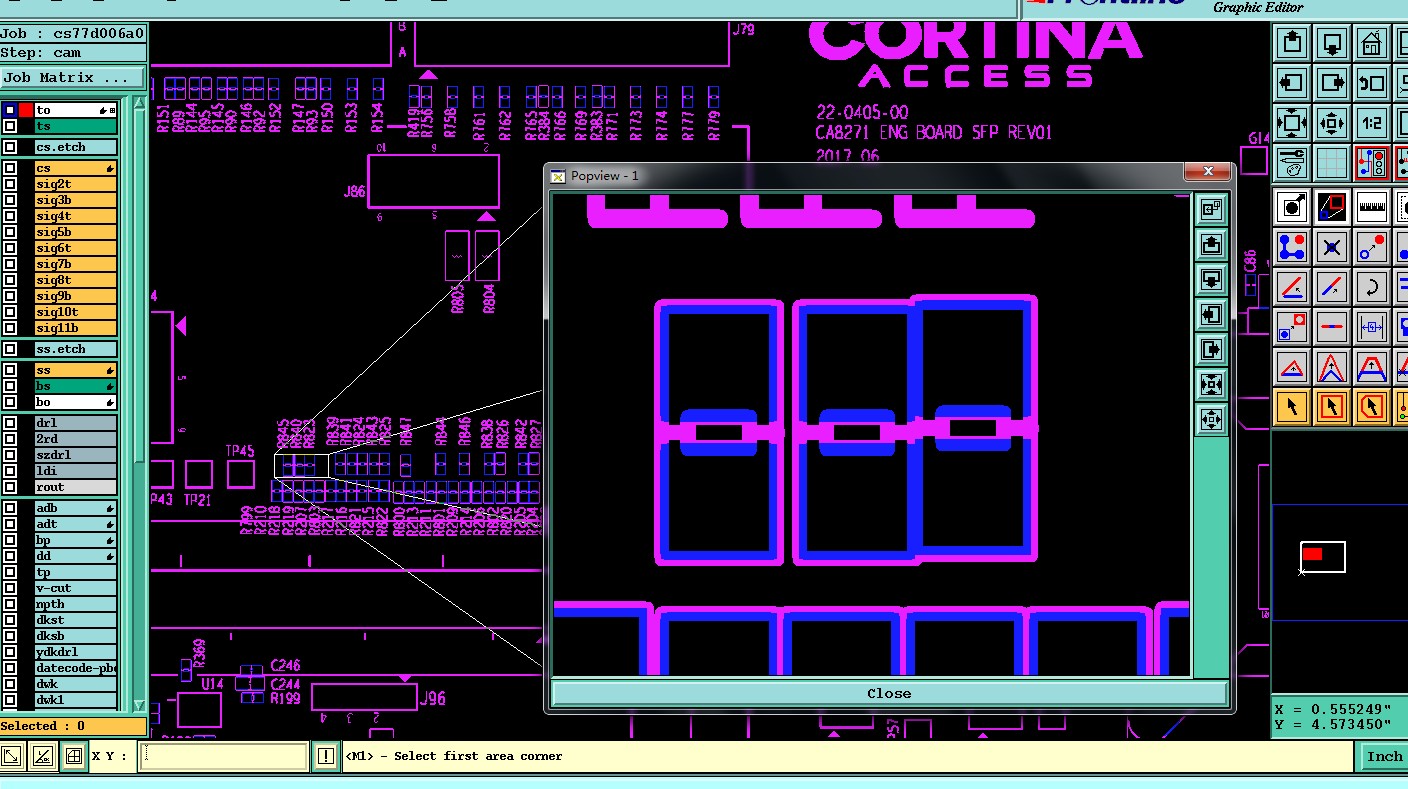This screenshot has width=1408, height=789.
Task: Select the connected red and blue points tool
Action: point(1292,247)
